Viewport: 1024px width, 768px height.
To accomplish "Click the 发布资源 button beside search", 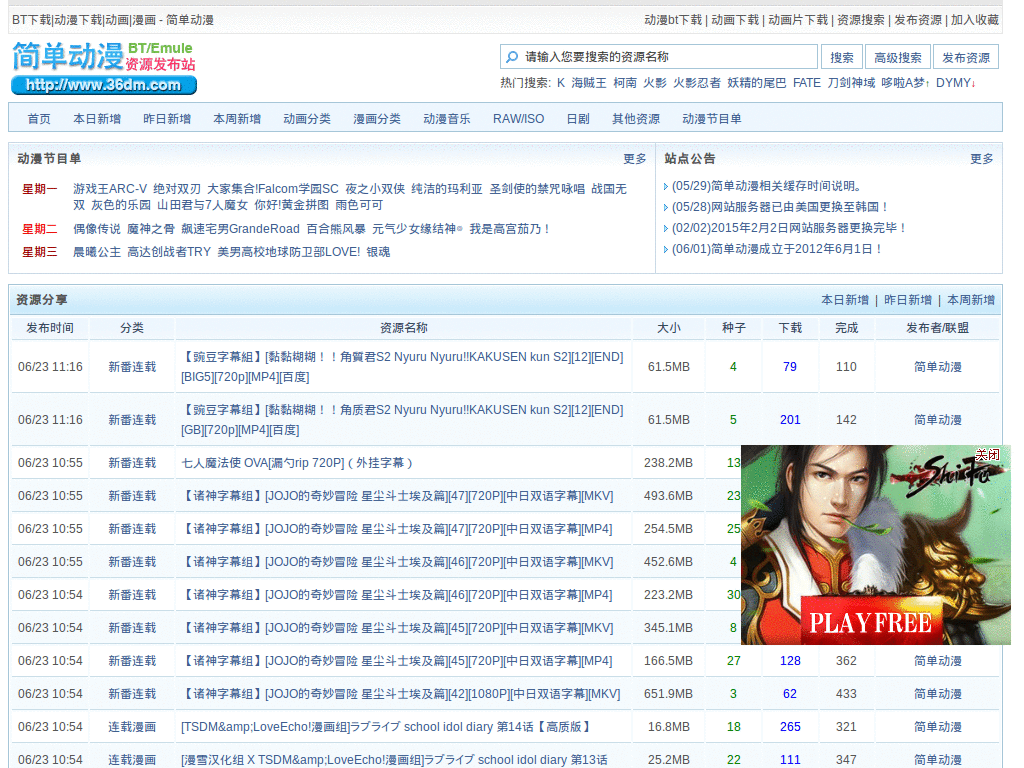I will (965, 57).
